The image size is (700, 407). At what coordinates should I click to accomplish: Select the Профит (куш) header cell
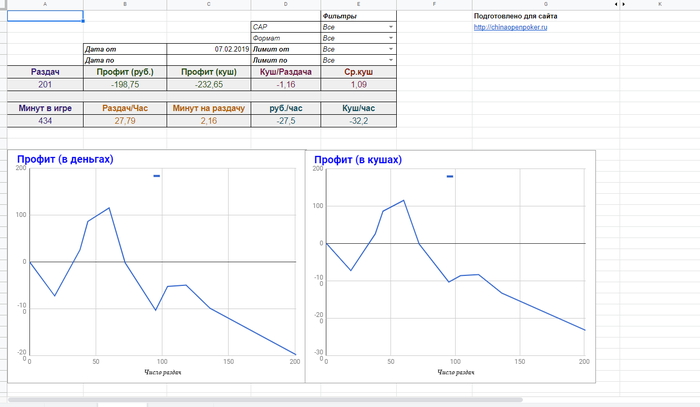209,72
